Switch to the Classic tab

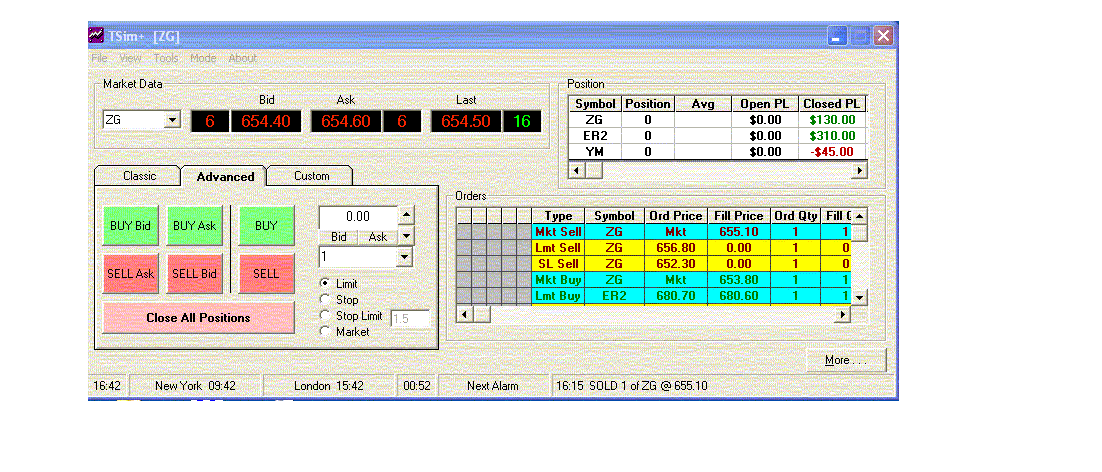coord(139,176)
